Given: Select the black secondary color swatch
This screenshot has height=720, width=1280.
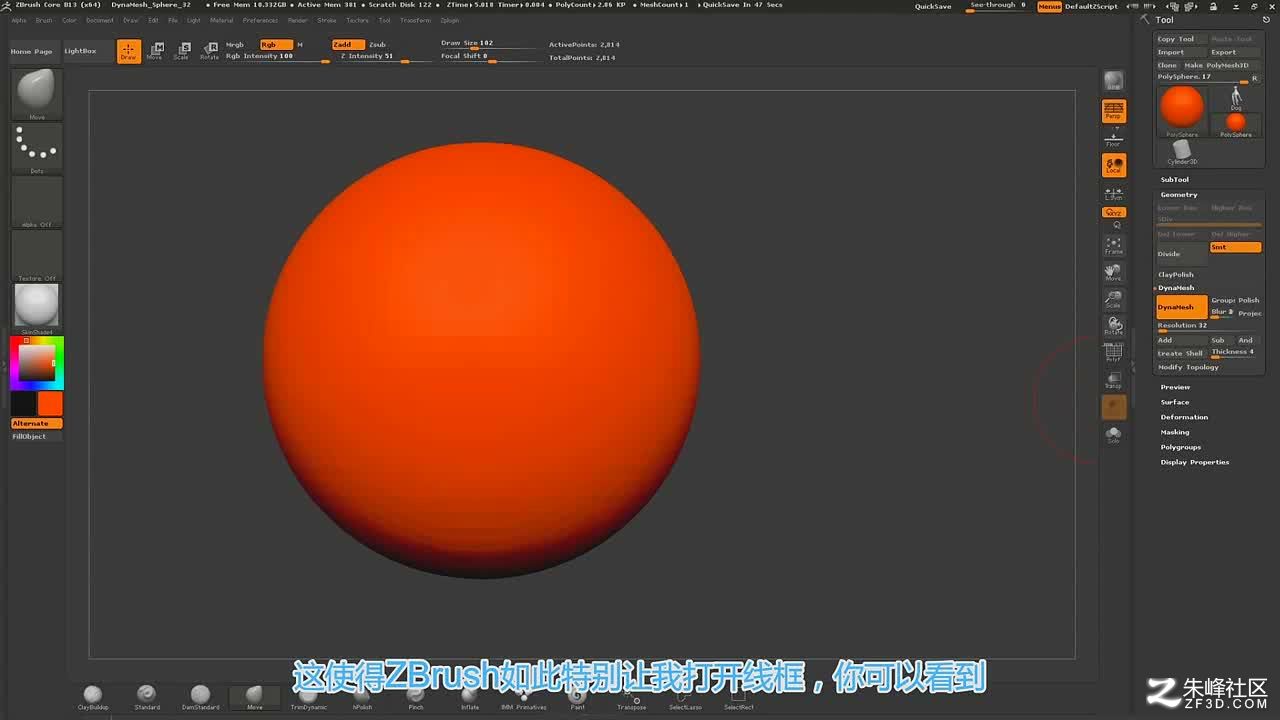Looking at the screenshot, I should 23,403.
